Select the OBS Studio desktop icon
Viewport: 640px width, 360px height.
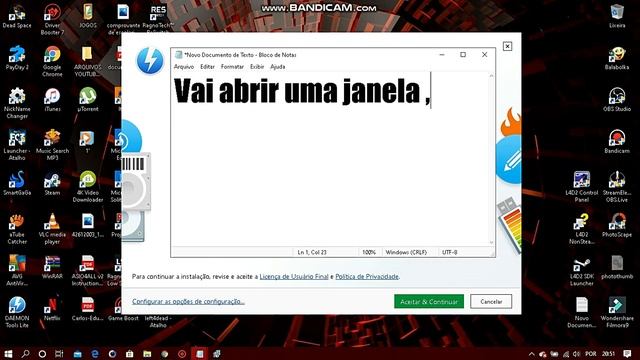tap(617, 100)
